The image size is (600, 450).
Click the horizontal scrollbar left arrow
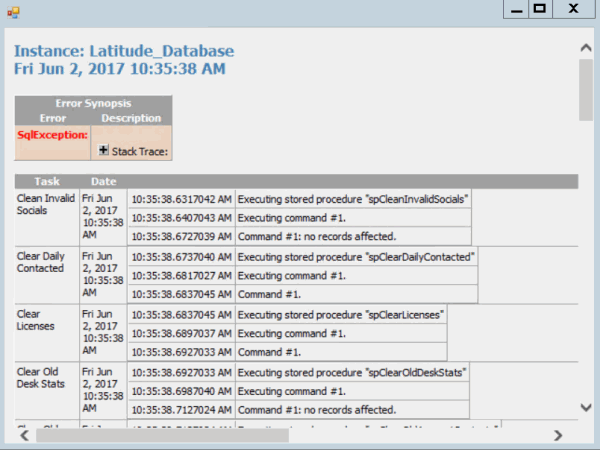pyautogui.click(x=24, y=435)
